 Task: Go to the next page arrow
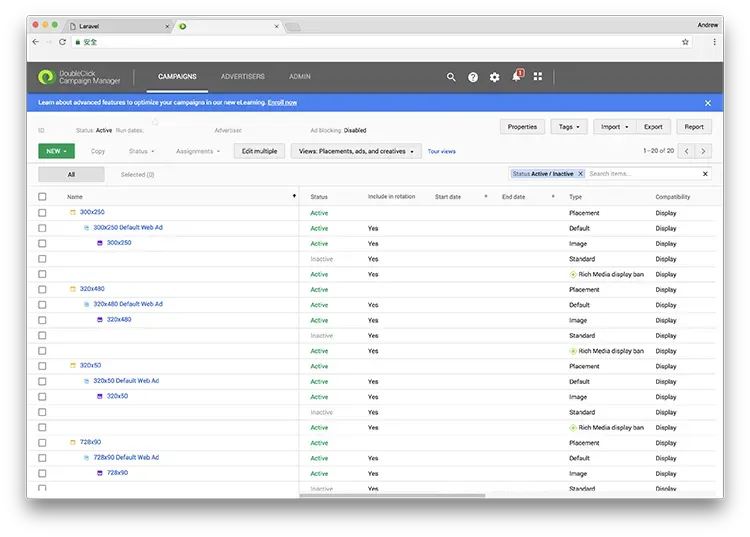click(704, 151)
